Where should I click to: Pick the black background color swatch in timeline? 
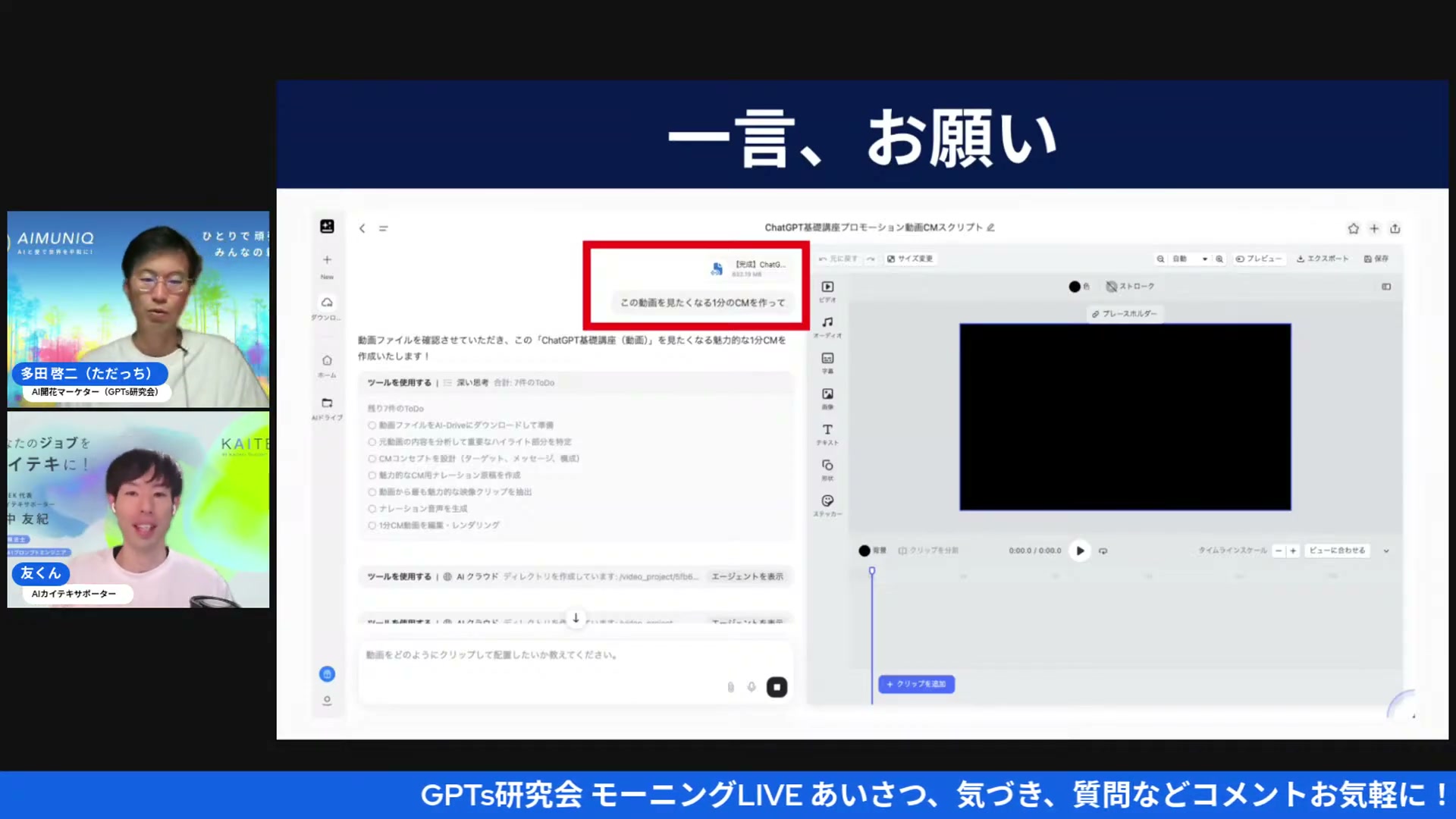click(864, 551)
